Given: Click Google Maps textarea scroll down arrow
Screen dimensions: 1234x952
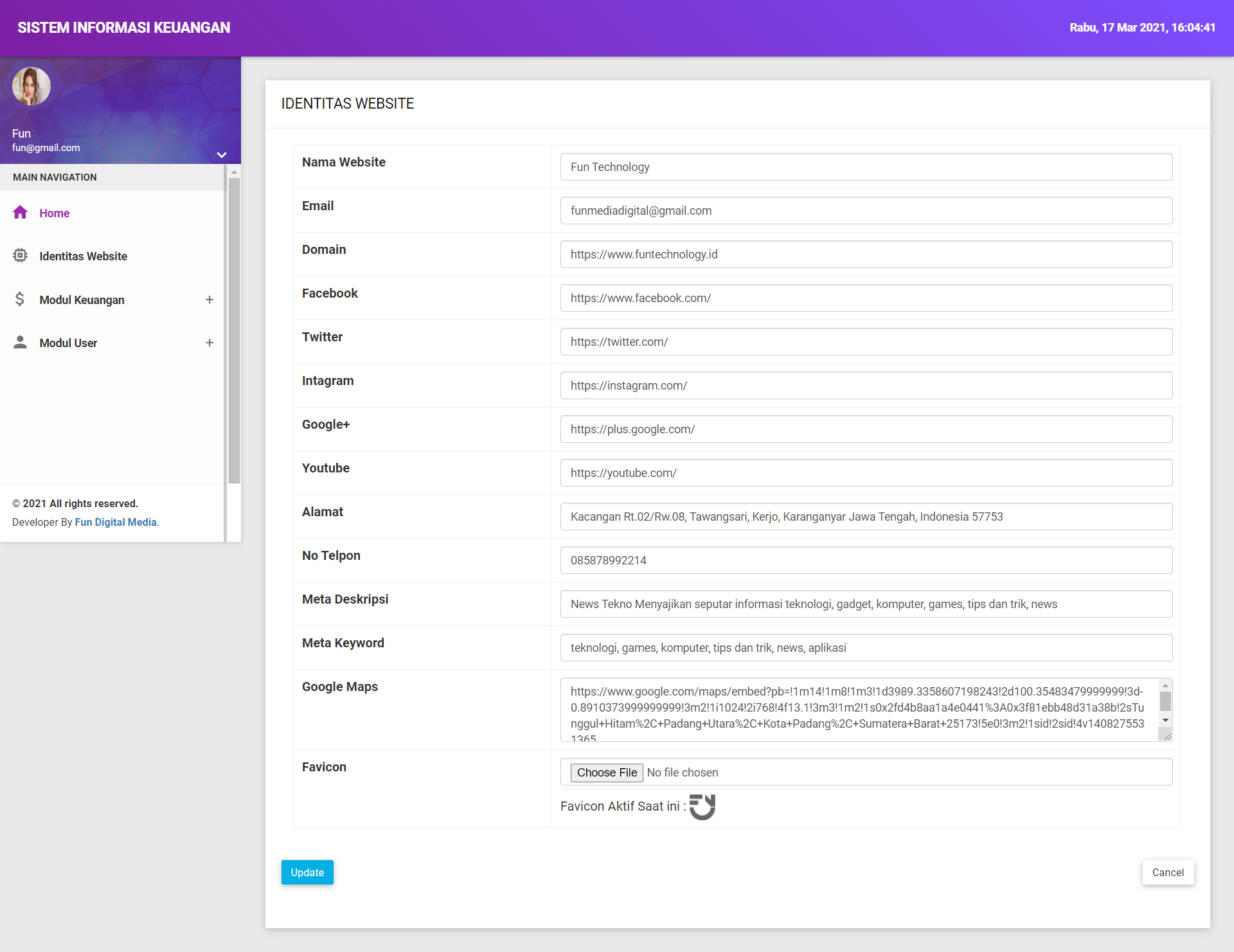Looking at the screenshot, I should click(x=1165, y=721).
